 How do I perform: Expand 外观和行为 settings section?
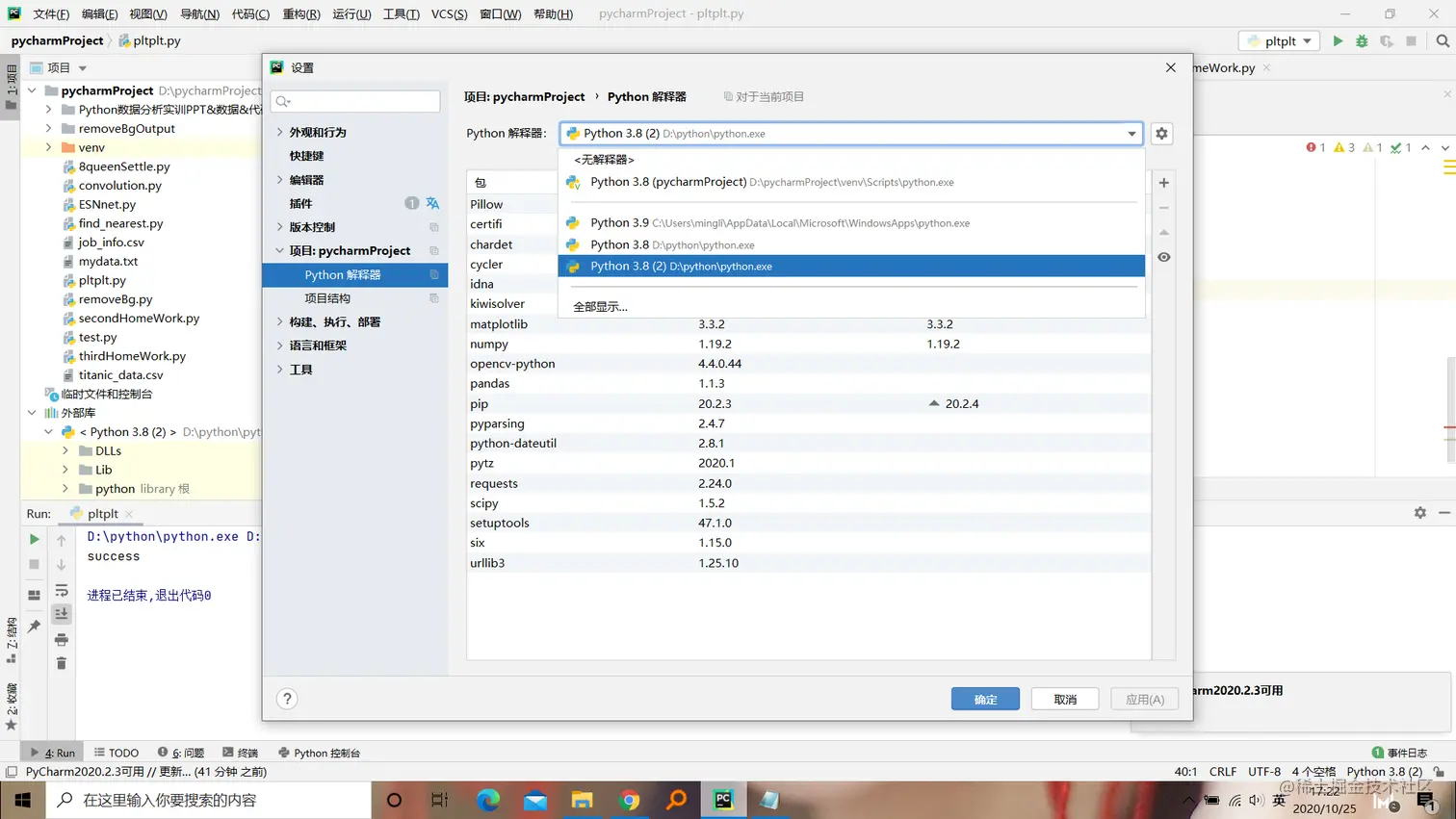point(280,132)
